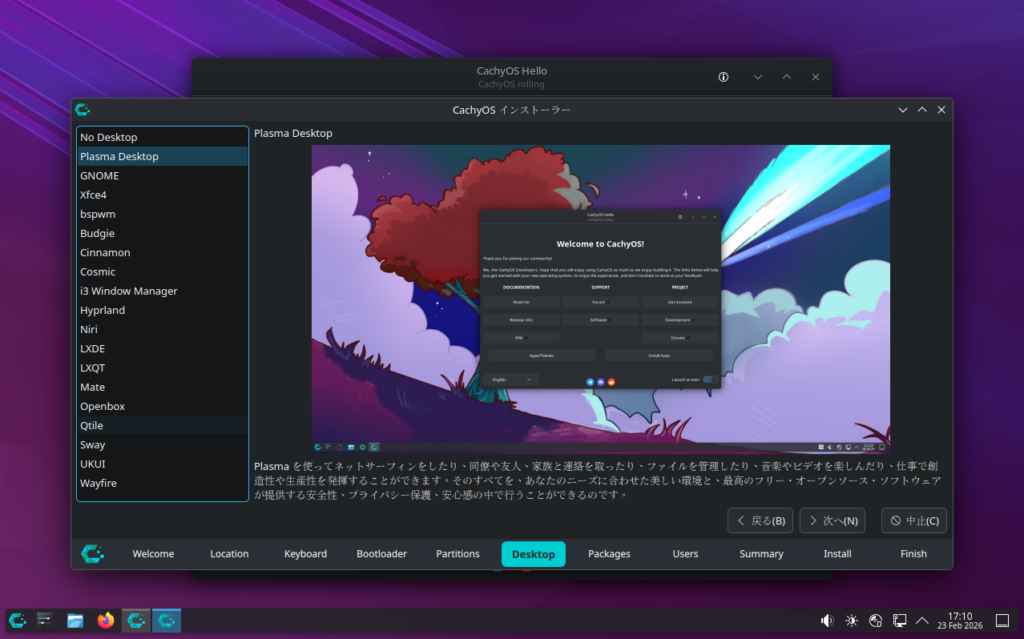Select GNOME in the desktop list

click(100, 176)
